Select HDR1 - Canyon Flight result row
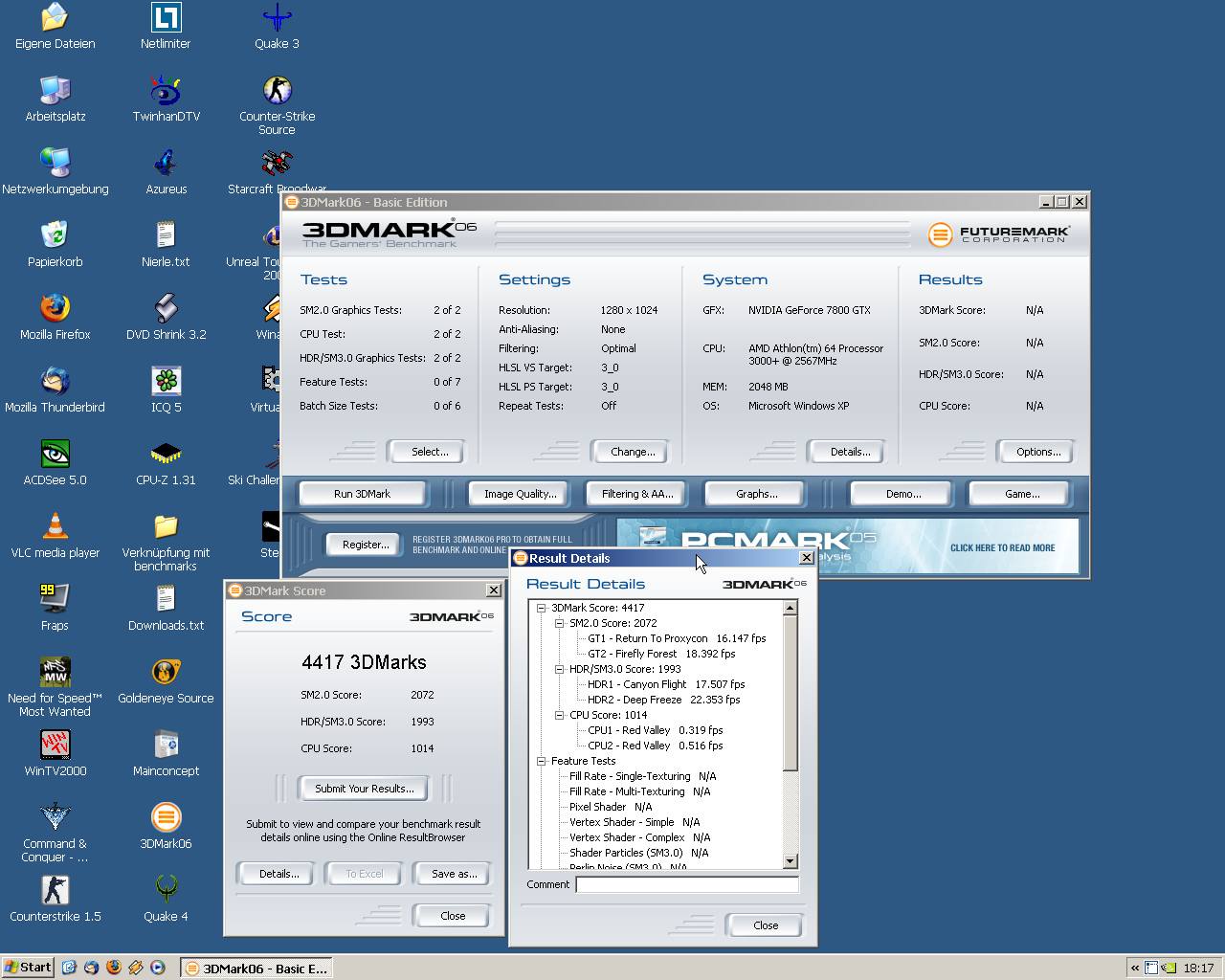 [666, 684]
